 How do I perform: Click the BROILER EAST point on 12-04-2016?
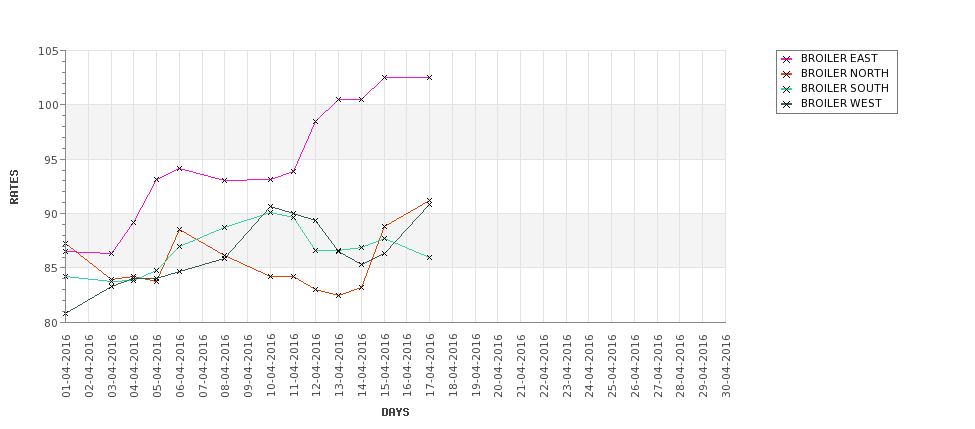pyautogui.click(x=316, y=121)
